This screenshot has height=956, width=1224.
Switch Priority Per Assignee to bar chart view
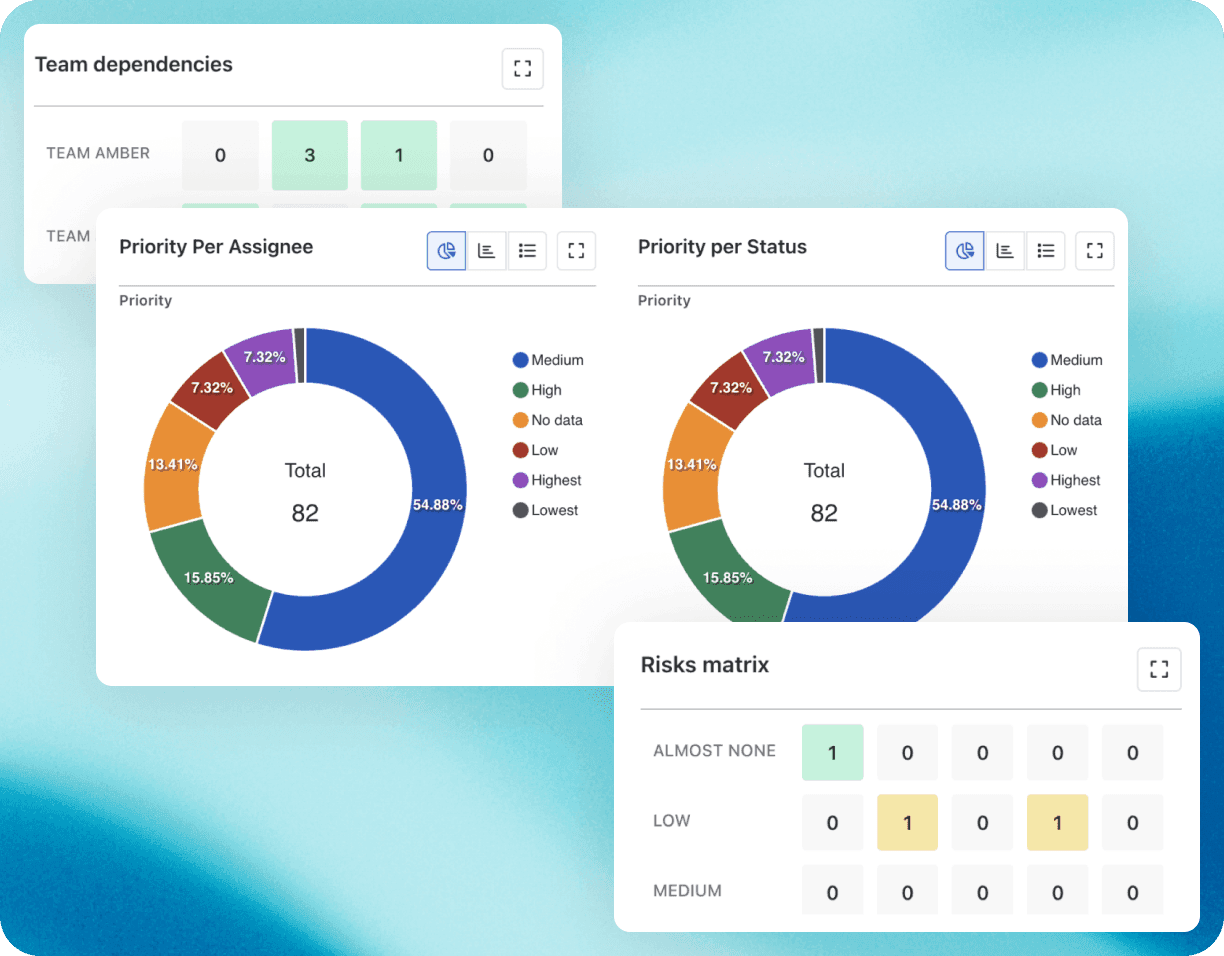(x=487, y=251)
